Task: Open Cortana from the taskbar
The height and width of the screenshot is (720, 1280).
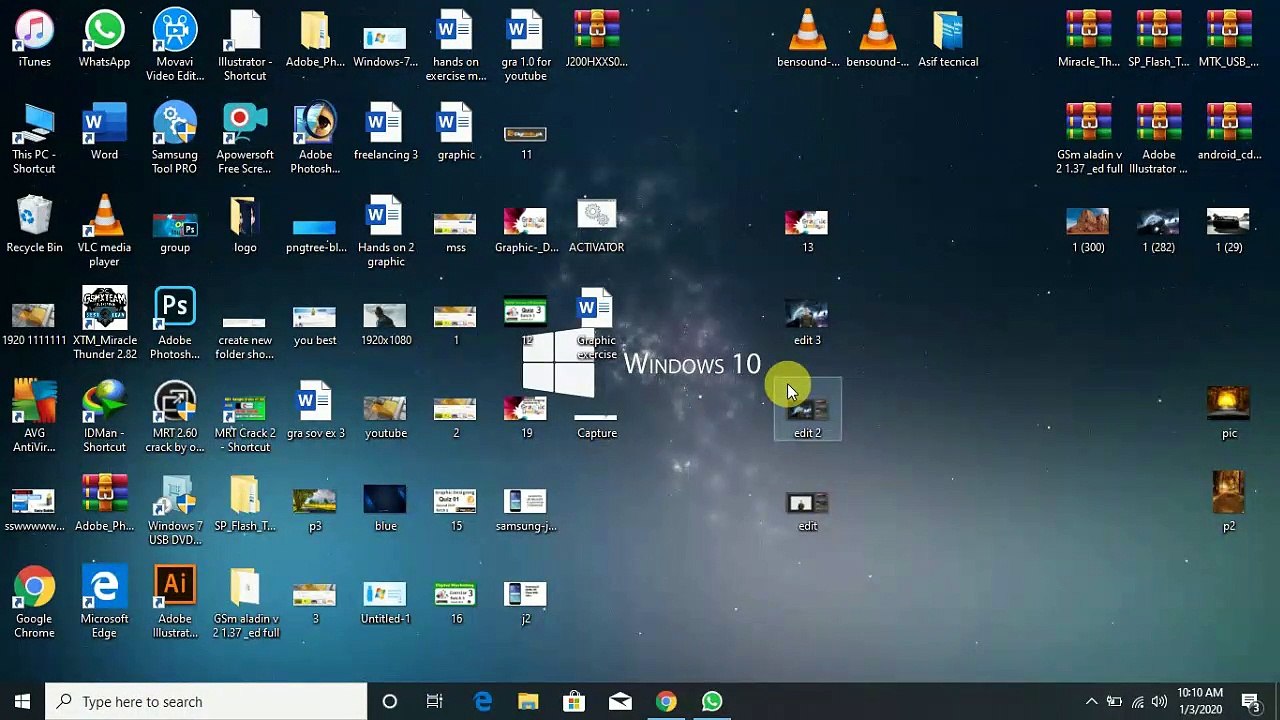Action: (390, 702)
